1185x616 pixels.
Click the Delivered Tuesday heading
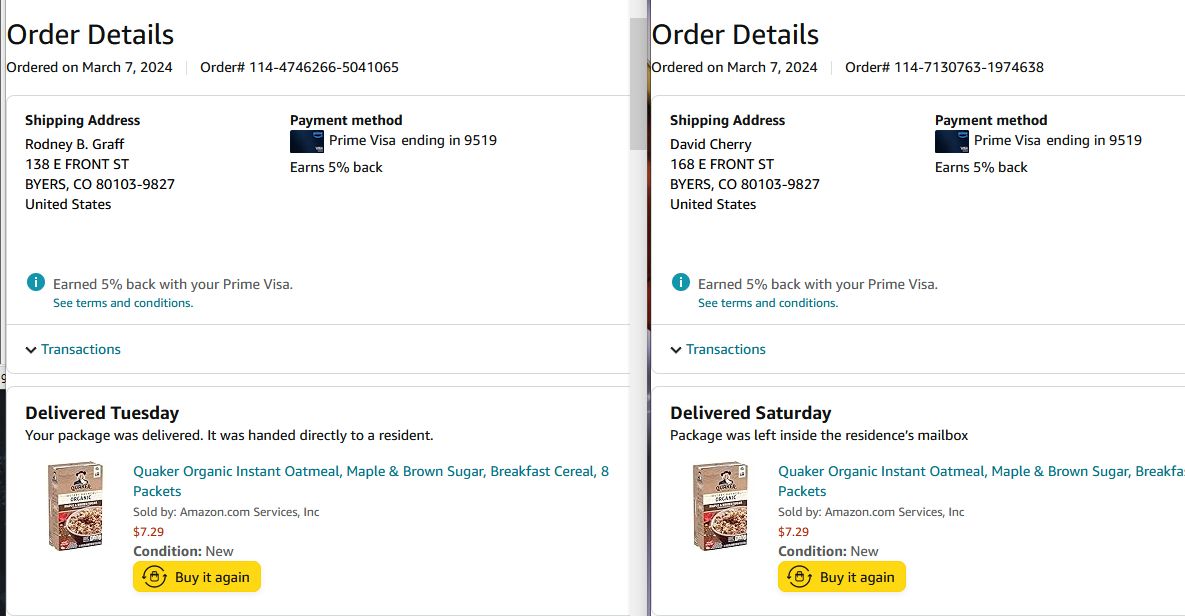102,413
